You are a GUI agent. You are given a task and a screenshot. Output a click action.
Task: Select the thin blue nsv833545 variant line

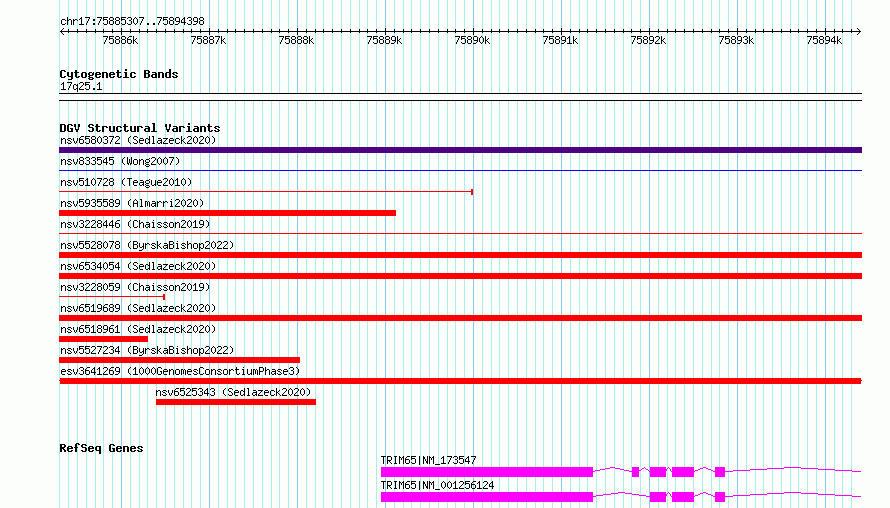pos(460,170)
